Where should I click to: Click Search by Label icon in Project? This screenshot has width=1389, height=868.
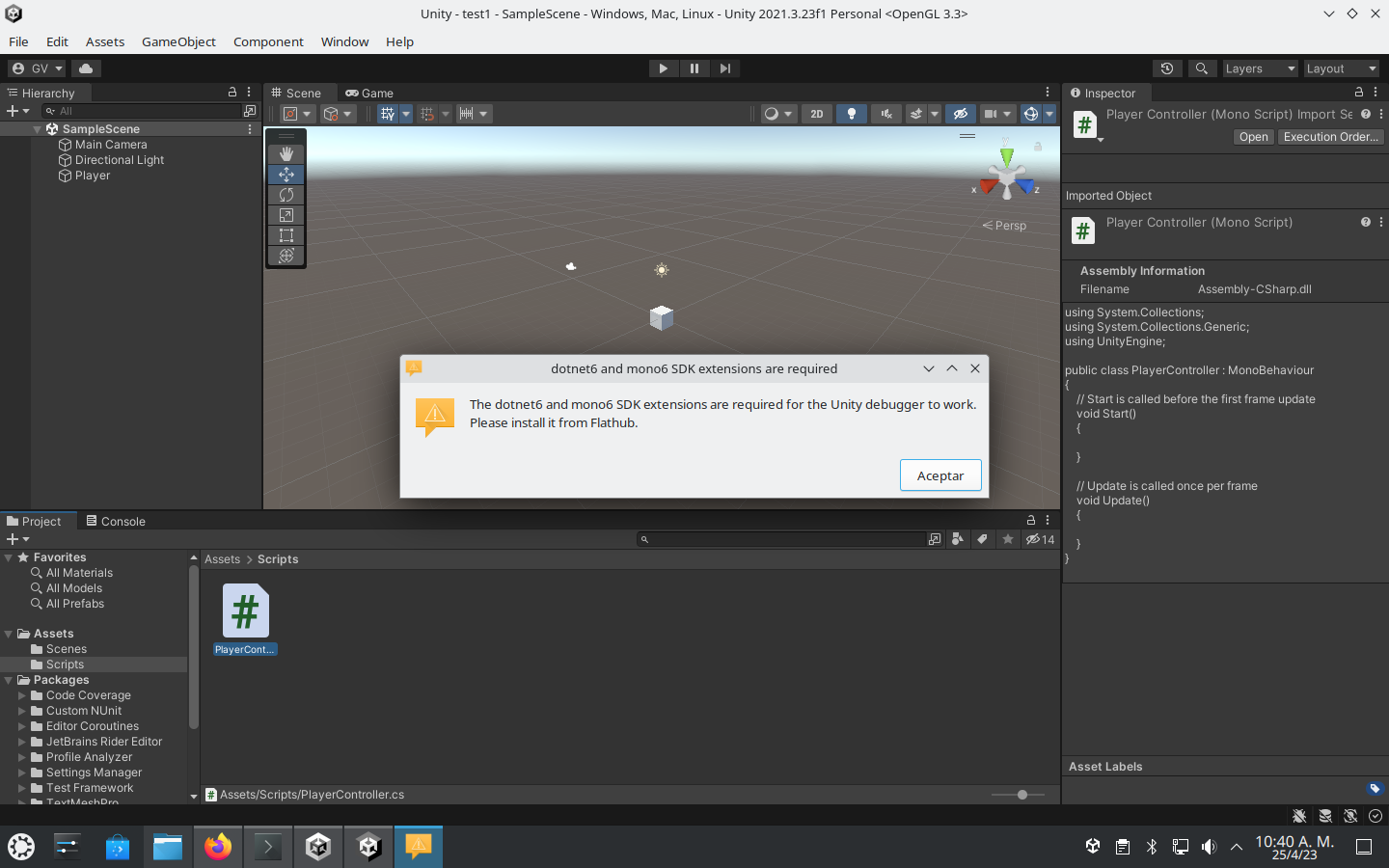point(982,539)
